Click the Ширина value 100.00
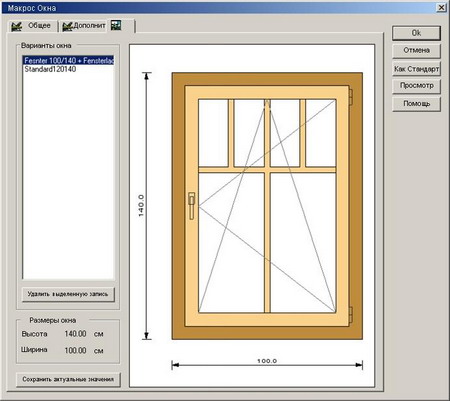The height and width of the screenshot is (401, 450). tap(75, 351)
